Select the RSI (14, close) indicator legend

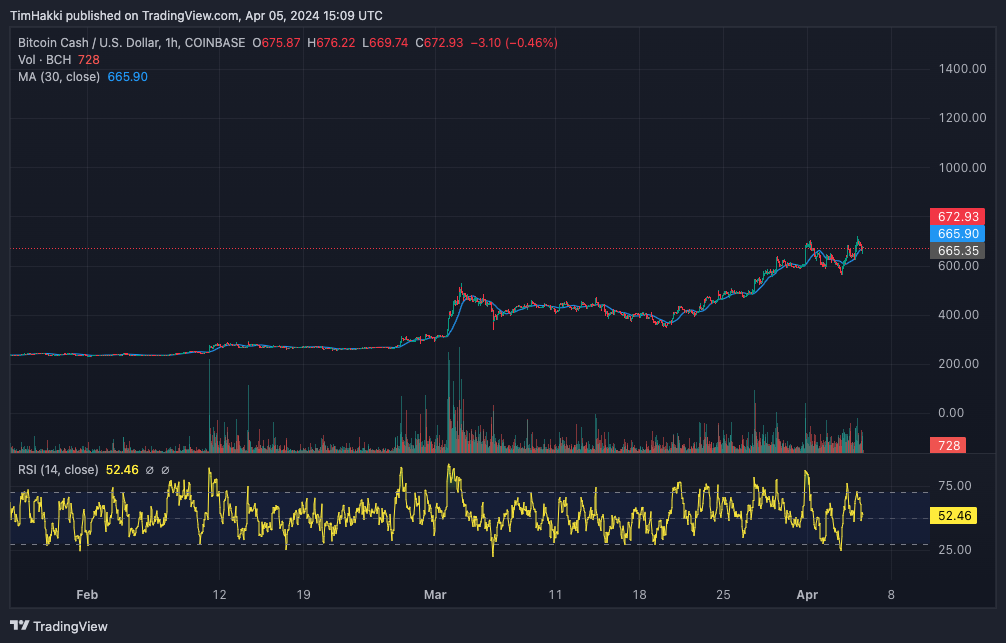58,470
